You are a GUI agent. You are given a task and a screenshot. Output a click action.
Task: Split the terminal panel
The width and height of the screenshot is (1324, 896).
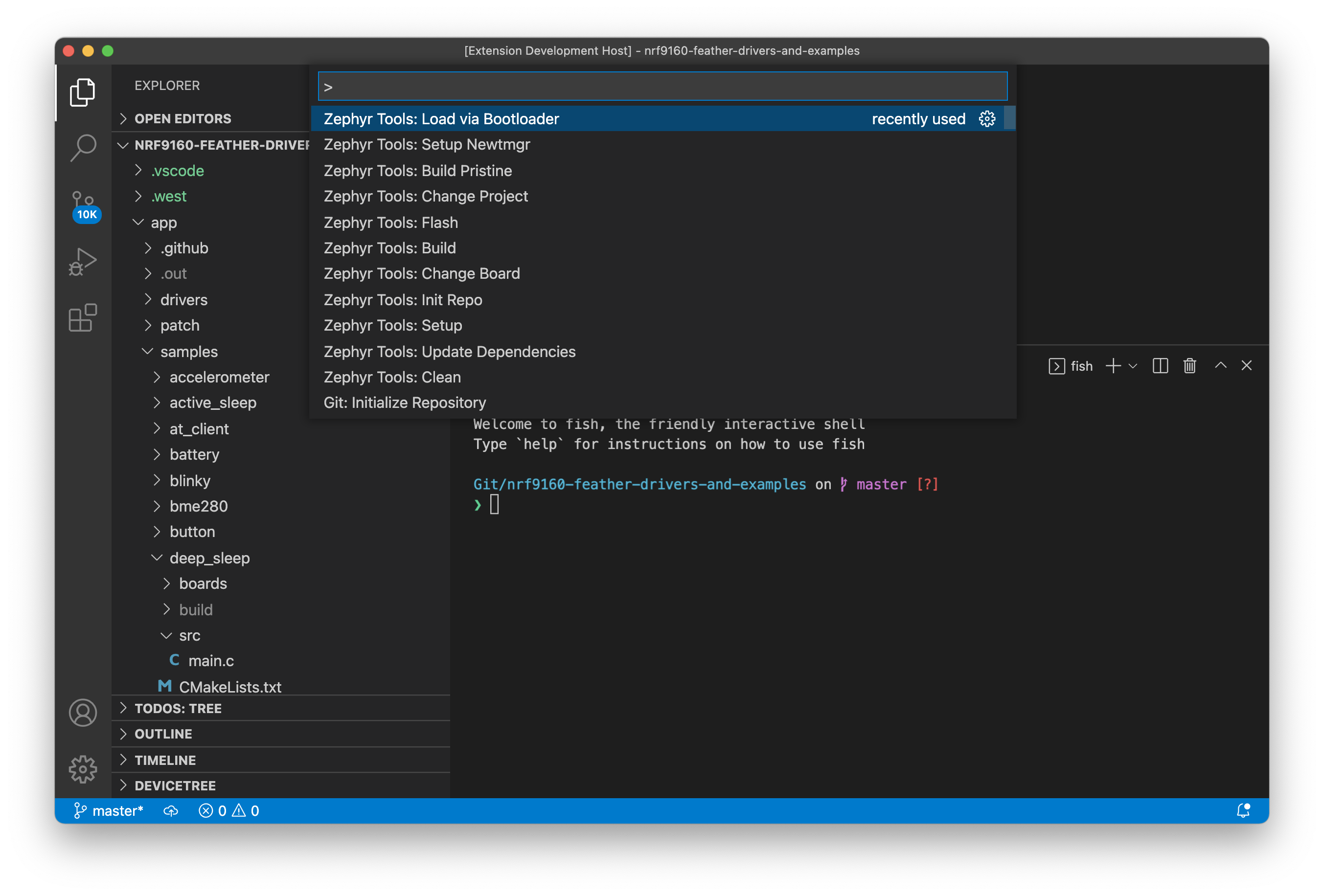point(1160,366)
